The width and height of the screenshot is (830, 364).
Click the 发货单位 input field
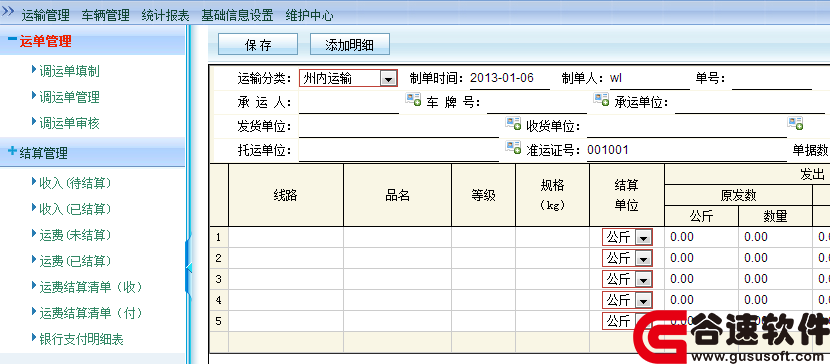tap(399, 127)
